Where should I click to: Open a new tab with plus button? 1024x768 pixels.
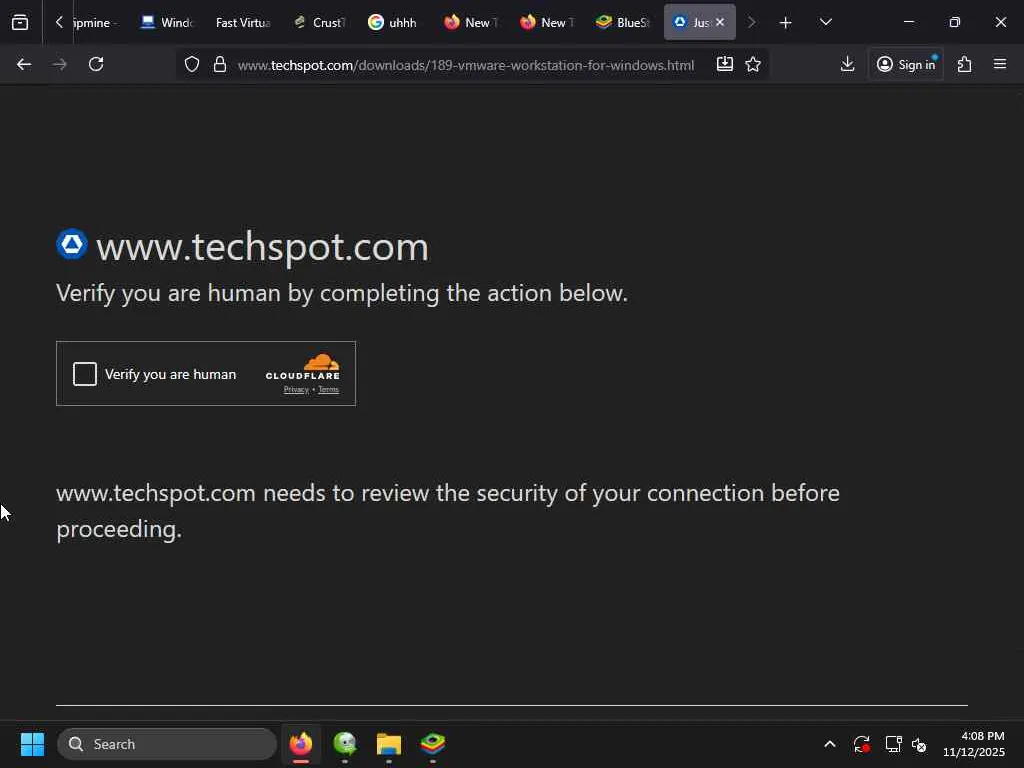786,23
